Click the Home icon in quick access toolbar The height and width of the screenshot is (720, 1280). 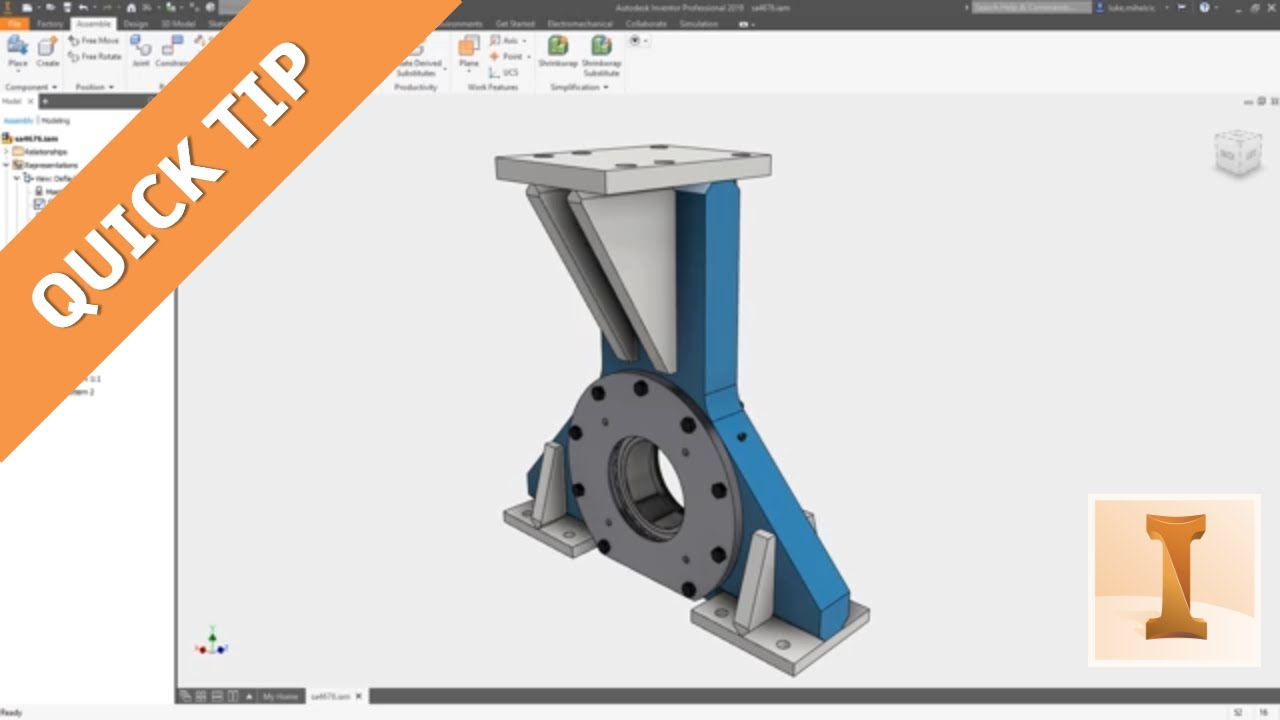pyautogui.click(x=131, y=7)
